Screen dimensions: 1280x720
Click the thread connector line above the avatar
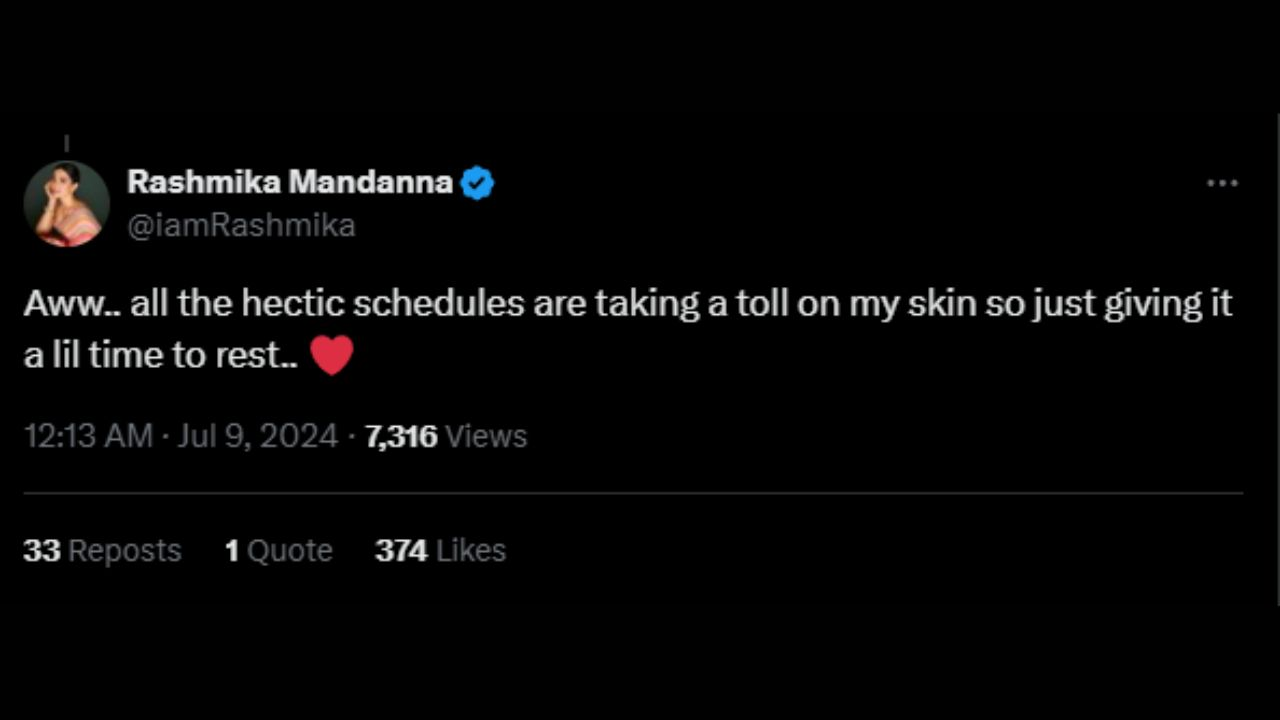66,144
